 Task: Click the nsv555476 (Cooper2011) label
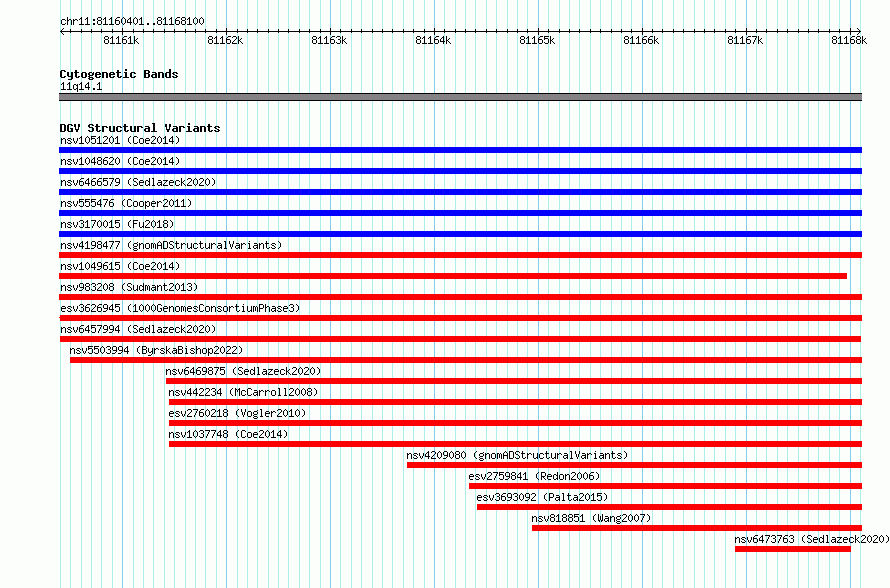click(126, 203)
